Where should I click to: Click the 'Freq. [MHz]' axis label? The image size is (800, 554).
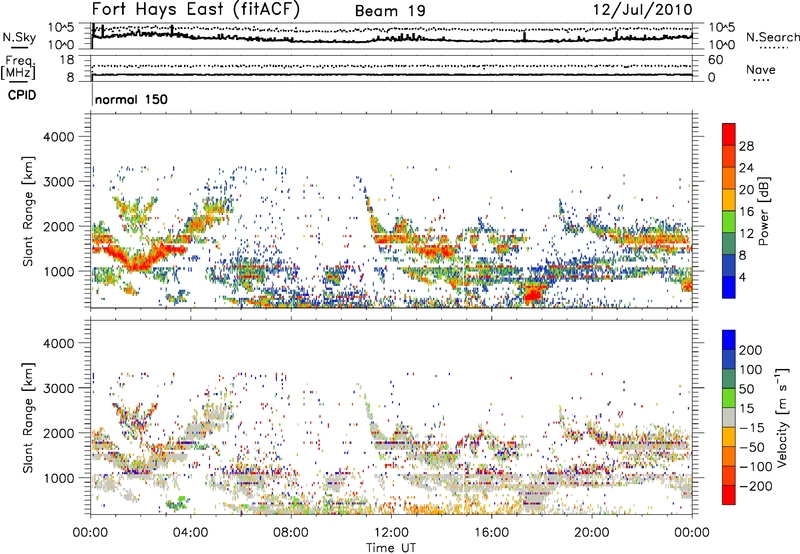[x=18, y=67]
